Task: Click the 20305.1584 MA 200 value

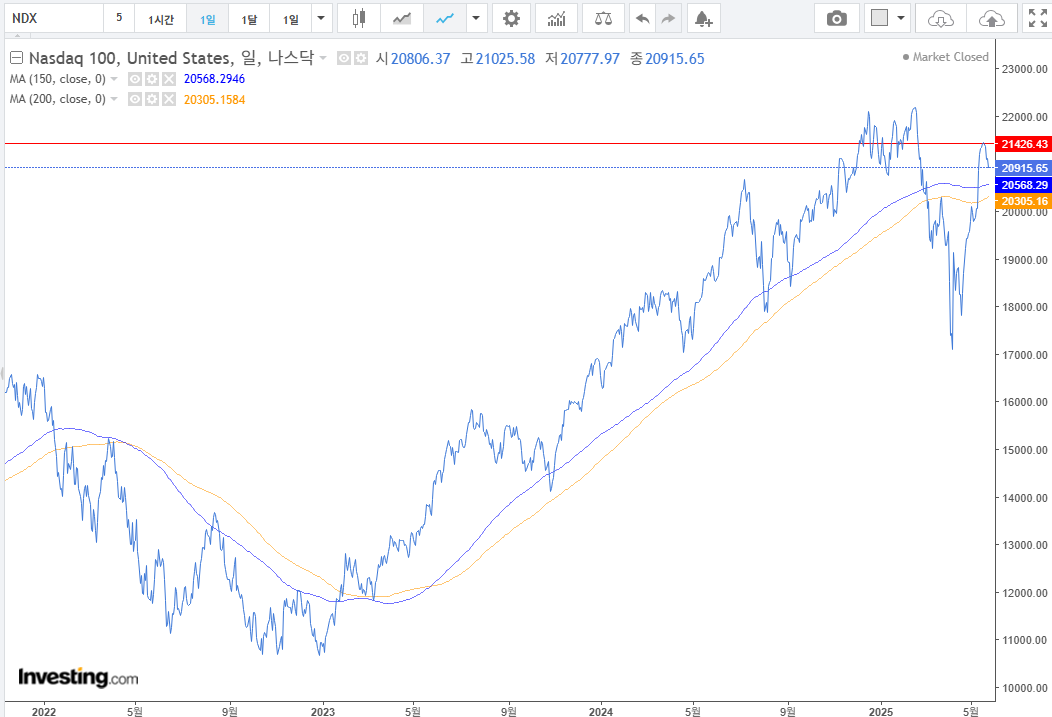Action: (x=215, y=100)
